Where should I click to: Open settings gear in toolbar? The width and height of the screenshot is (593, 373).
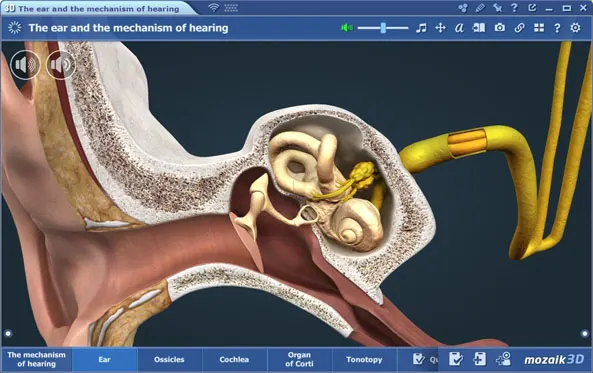(575, 28)
